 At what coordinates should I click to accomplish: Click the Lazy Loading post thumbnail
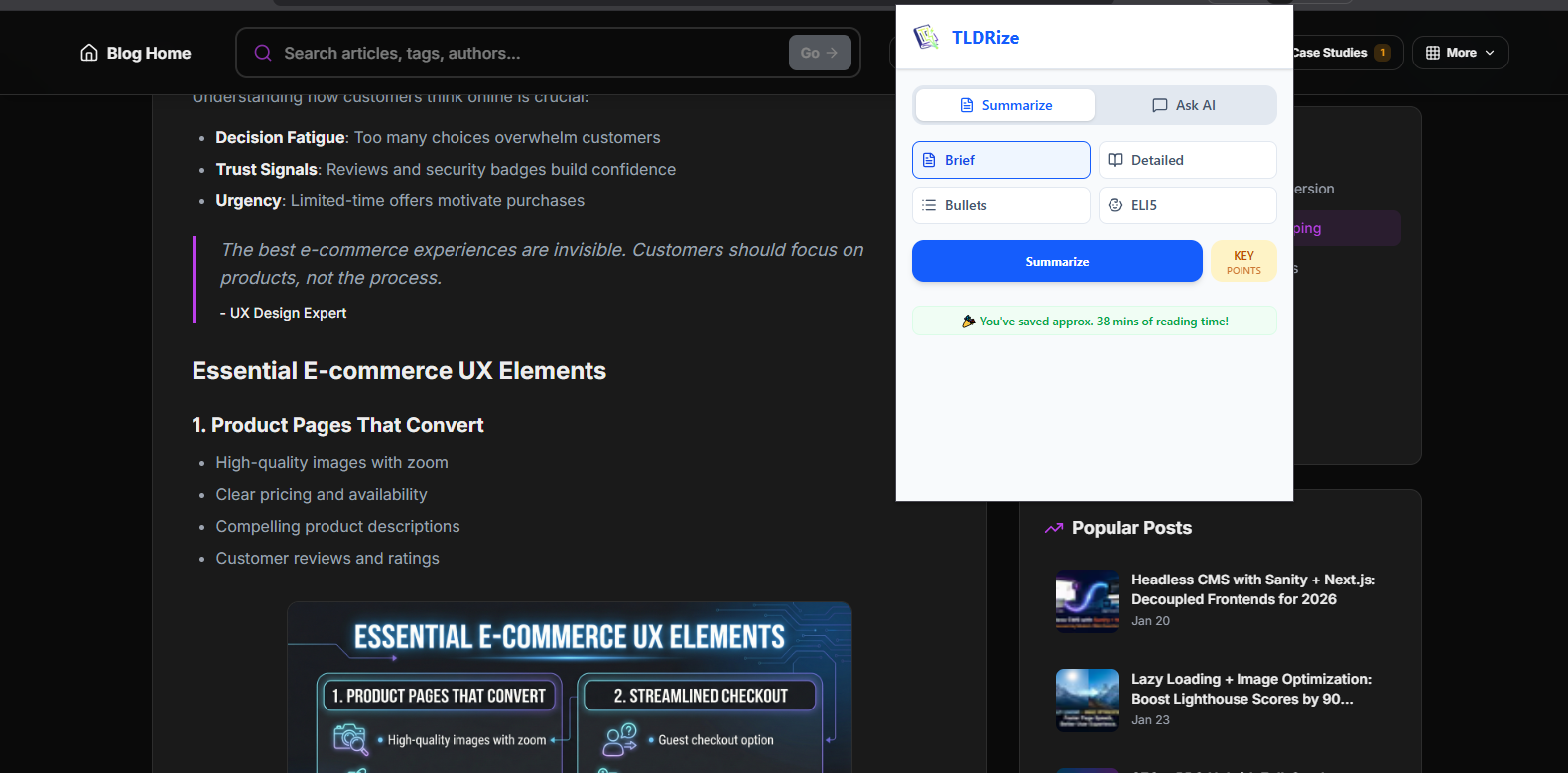click(1087, 700)
